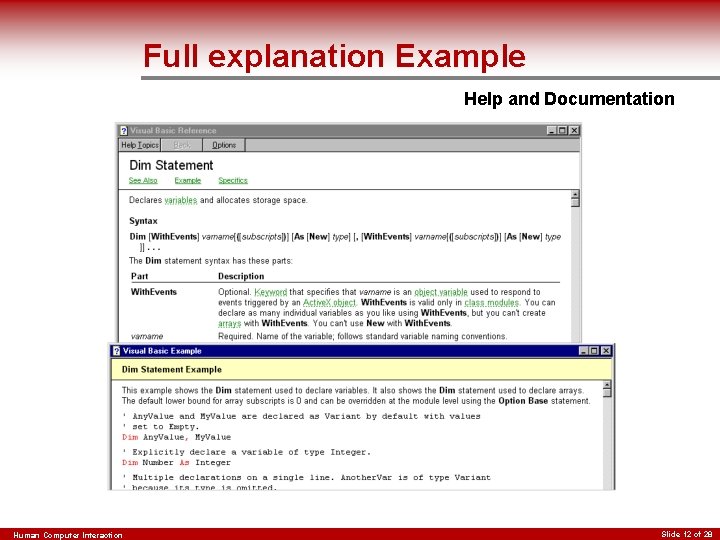Viewport: 720px width, 540px height.
Task: Open the 'object variable' definition link
Action: pyautogui.click(x=441, y=292)
